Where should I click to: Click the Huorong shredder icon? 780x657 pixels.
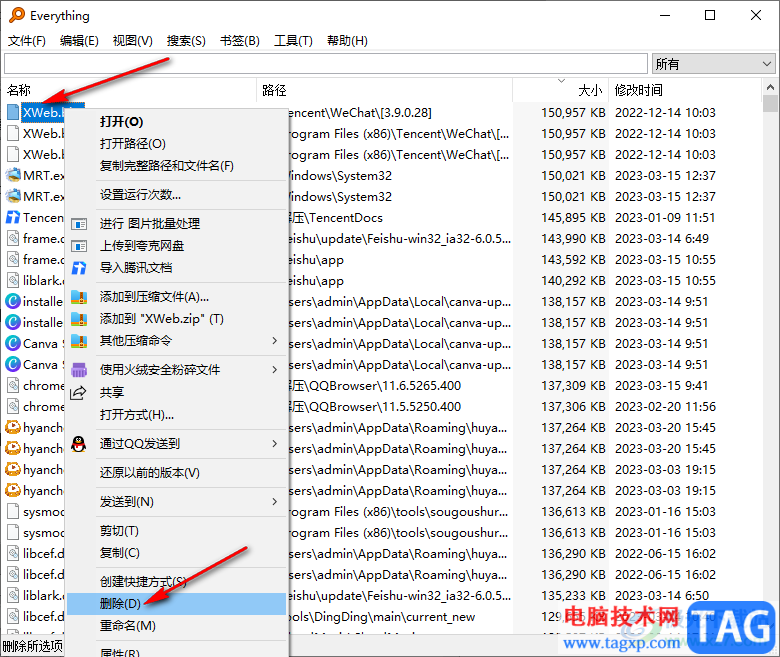click(x=79, y=370)
